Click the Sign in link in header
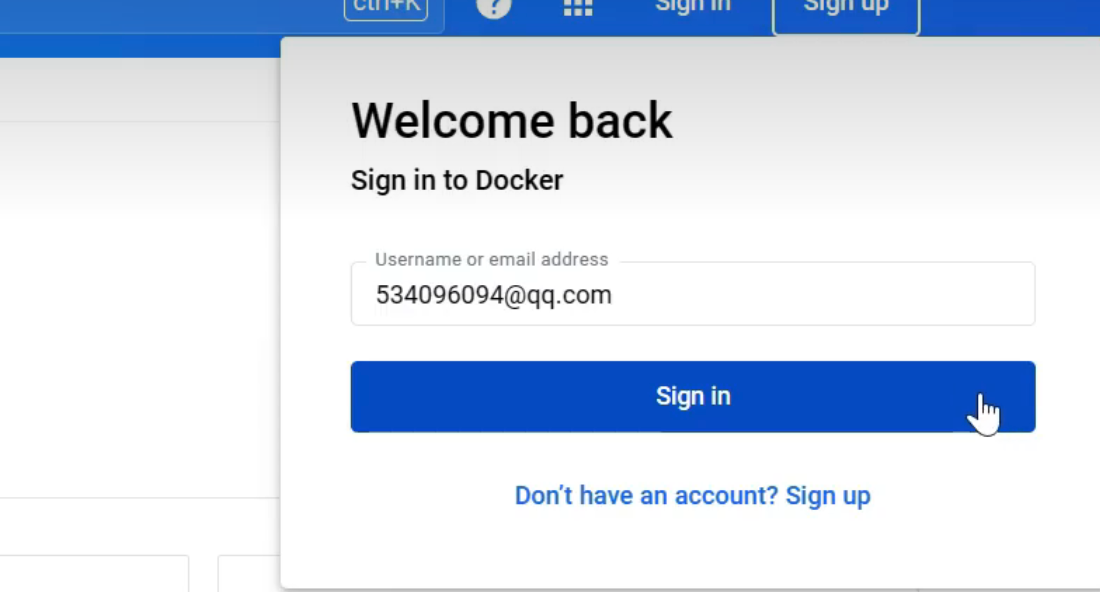The height and width of the screenshot is (592, 1100). (692, 8)
